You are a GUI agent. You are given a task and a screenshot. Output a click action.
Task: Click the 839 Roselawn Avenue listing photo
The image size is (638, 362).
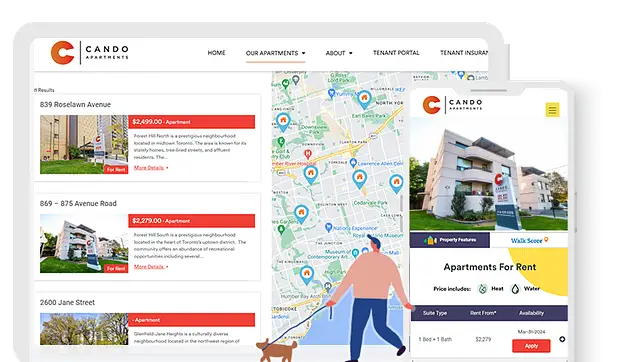click(x=84, y=144)
